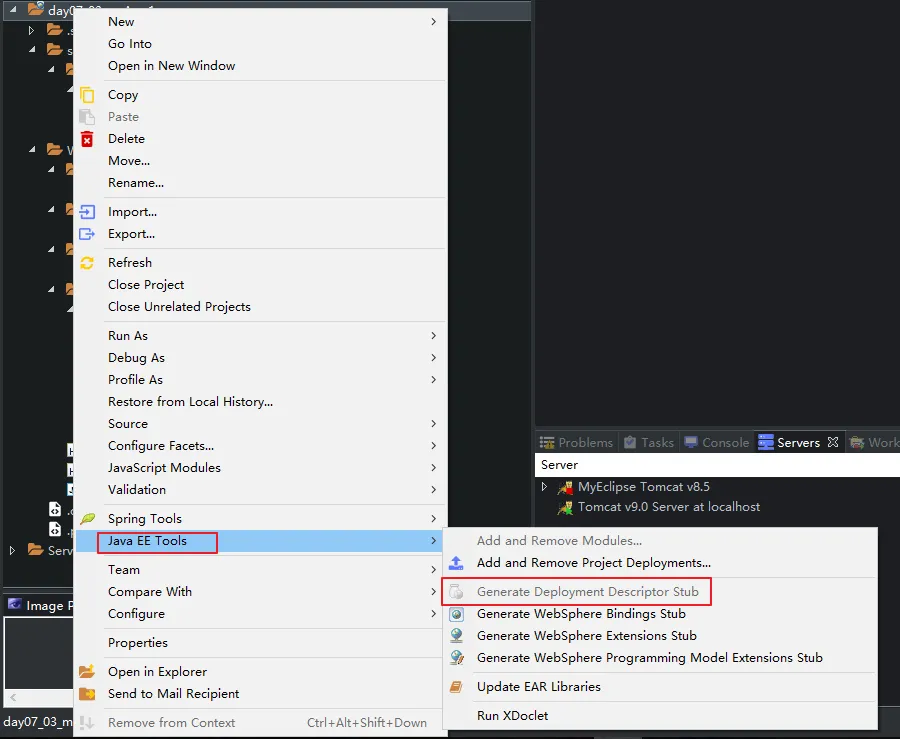Image resolution: width=900 pixels, height=739 pixels.
Task: Collapse the day07 project tree node
Action: (13, 9)
